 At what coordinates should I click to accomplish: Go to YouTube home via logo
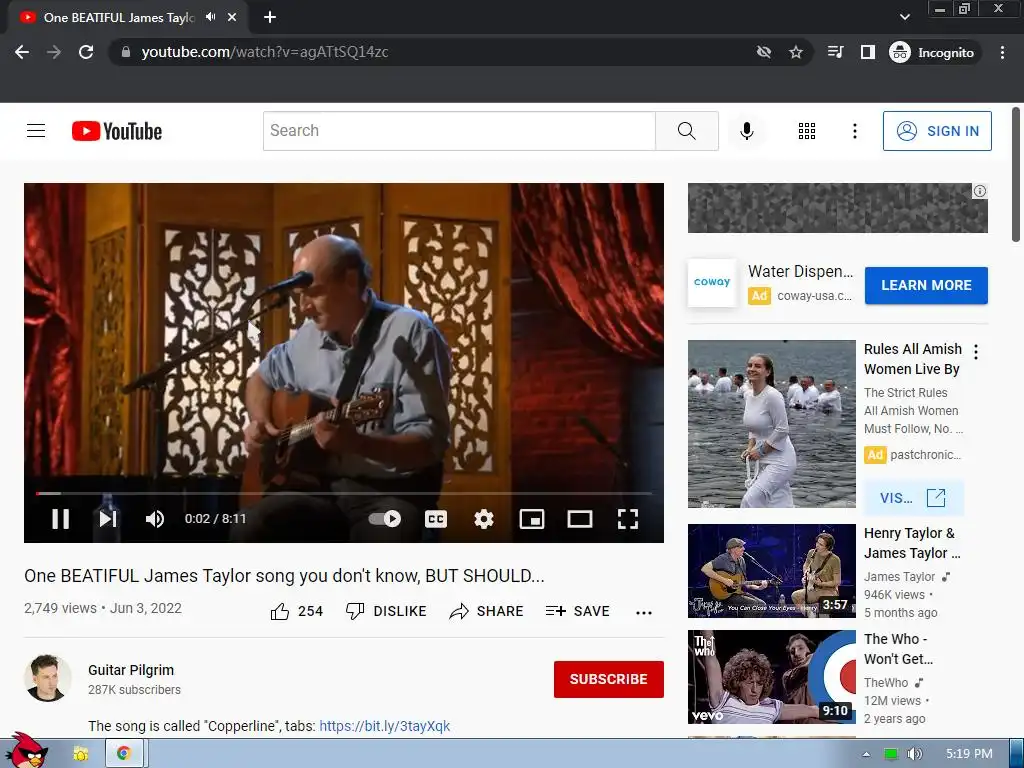(117, 131)
